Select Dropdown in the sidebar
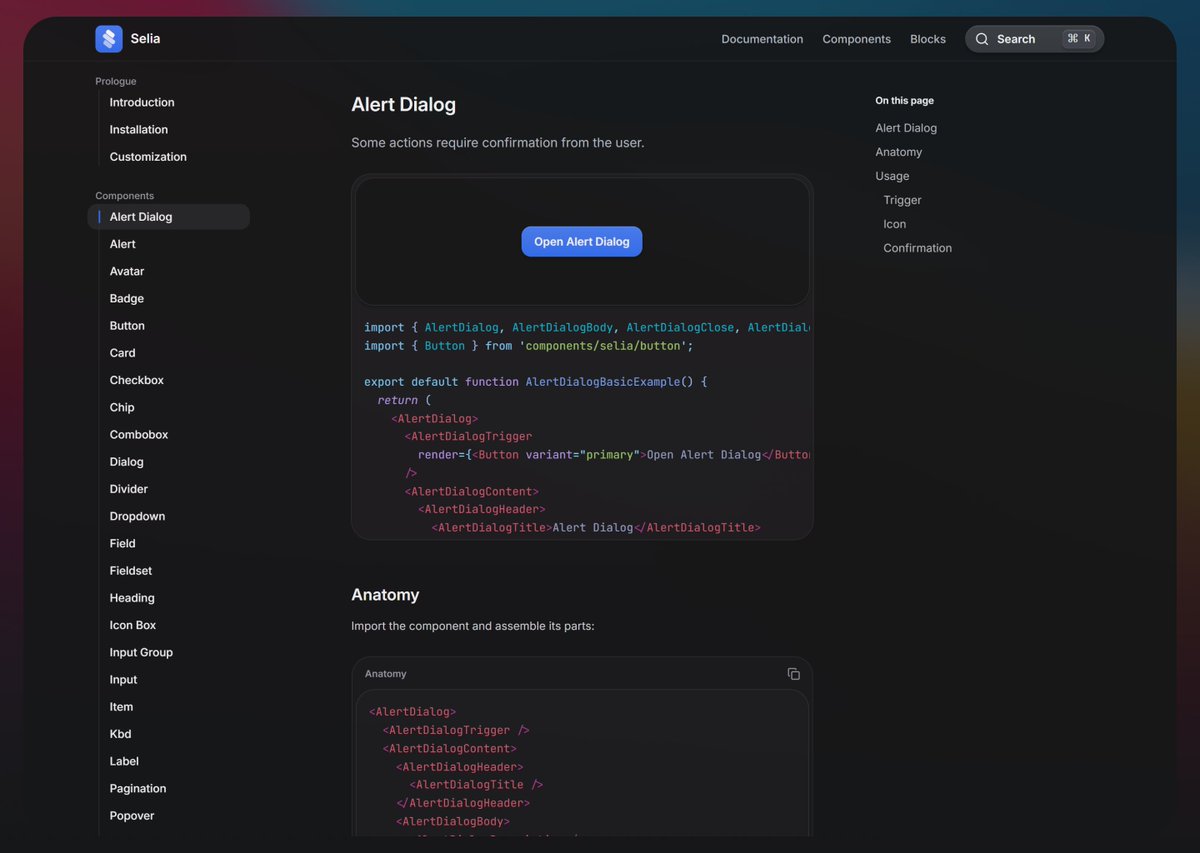This screenshot has height=853, width=1200. coord(137,516)
